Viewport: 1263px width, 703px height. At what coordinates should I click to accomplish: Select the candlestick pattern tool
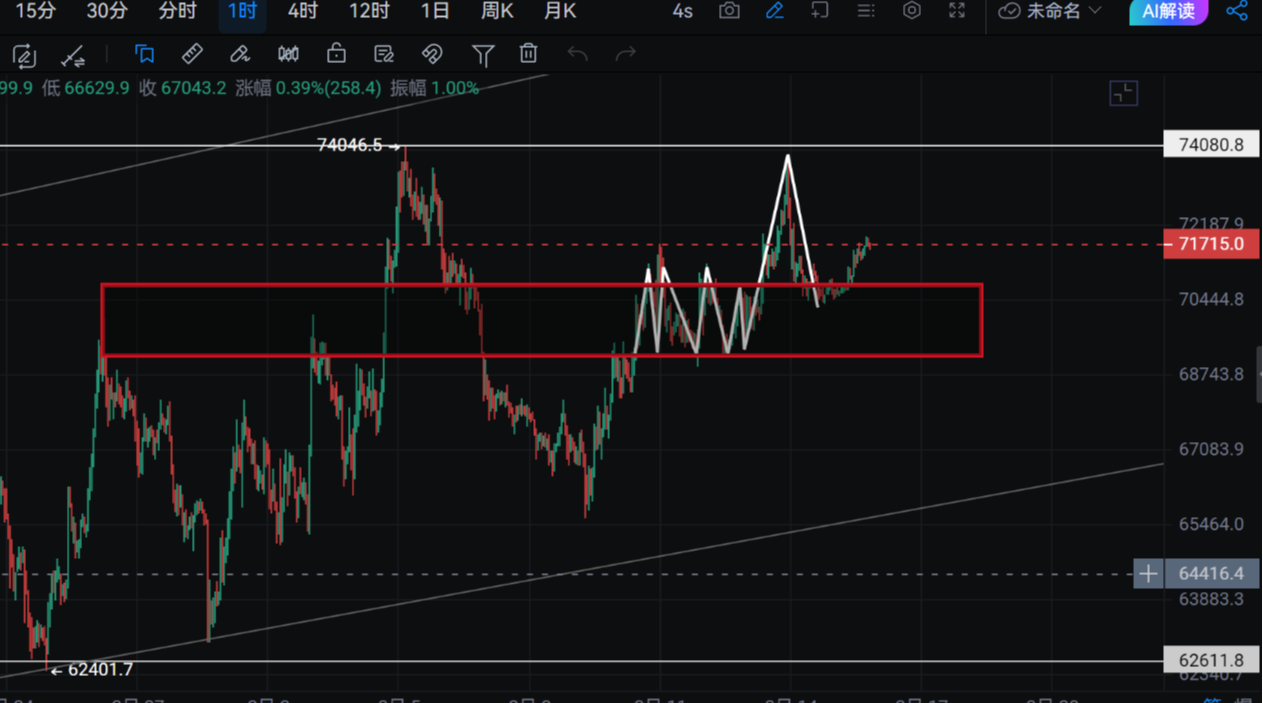pyautogui.click(x=288, y=54)
